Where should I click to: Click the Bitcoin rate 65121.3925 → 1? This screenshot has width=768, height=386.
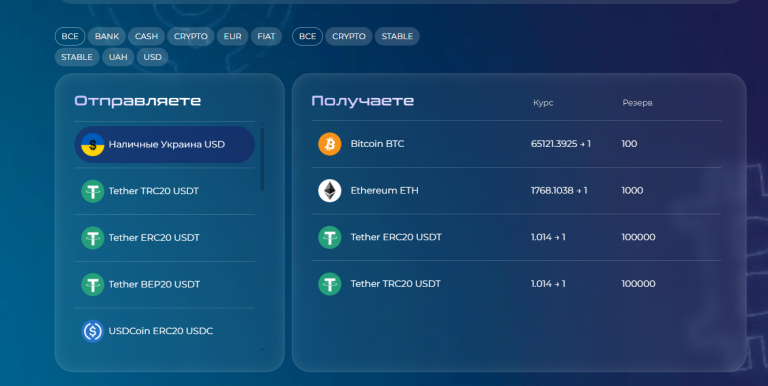561,144
